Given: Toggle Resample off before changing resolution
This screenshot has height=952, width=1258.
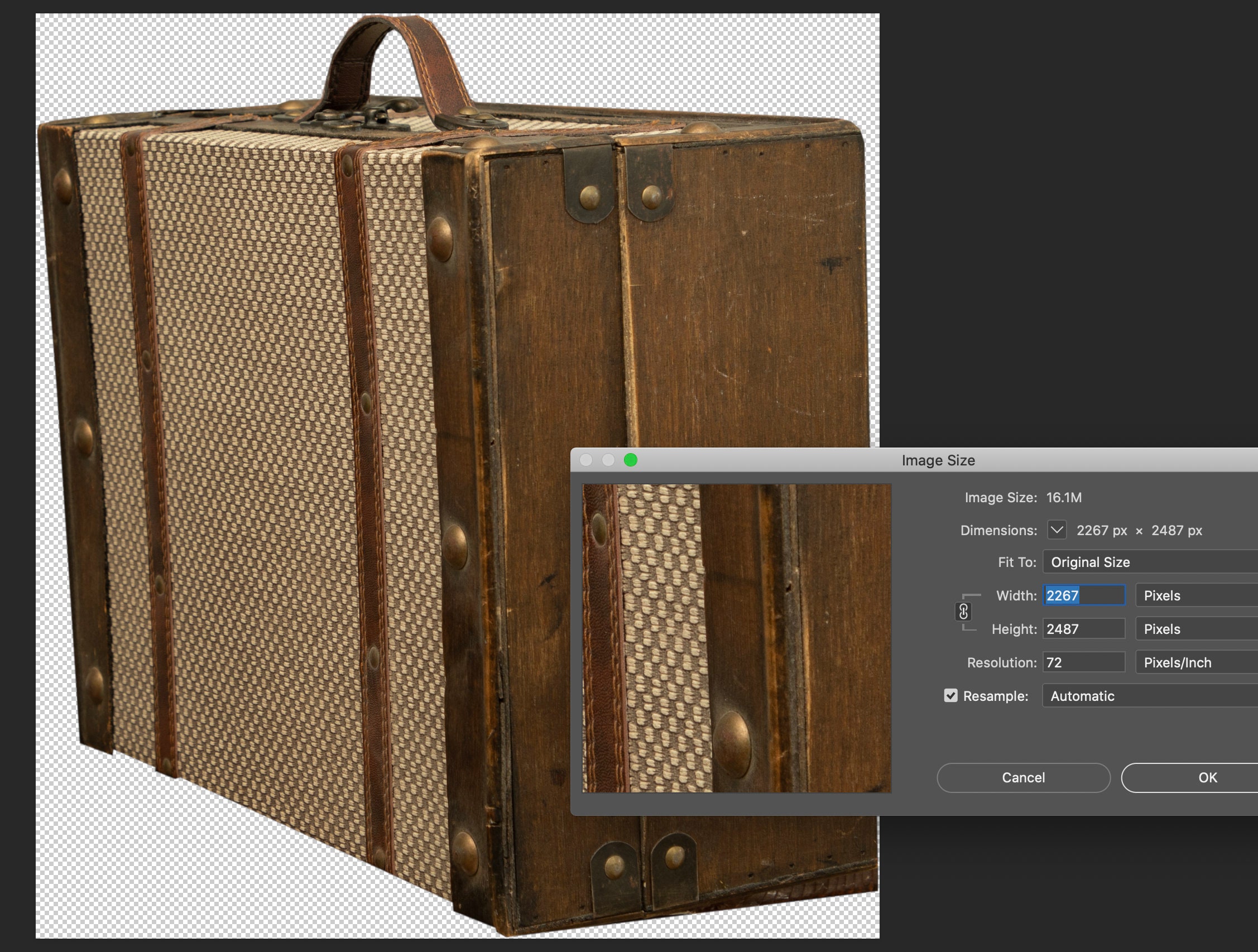Looking at the screenshot, I should [950, 695].
